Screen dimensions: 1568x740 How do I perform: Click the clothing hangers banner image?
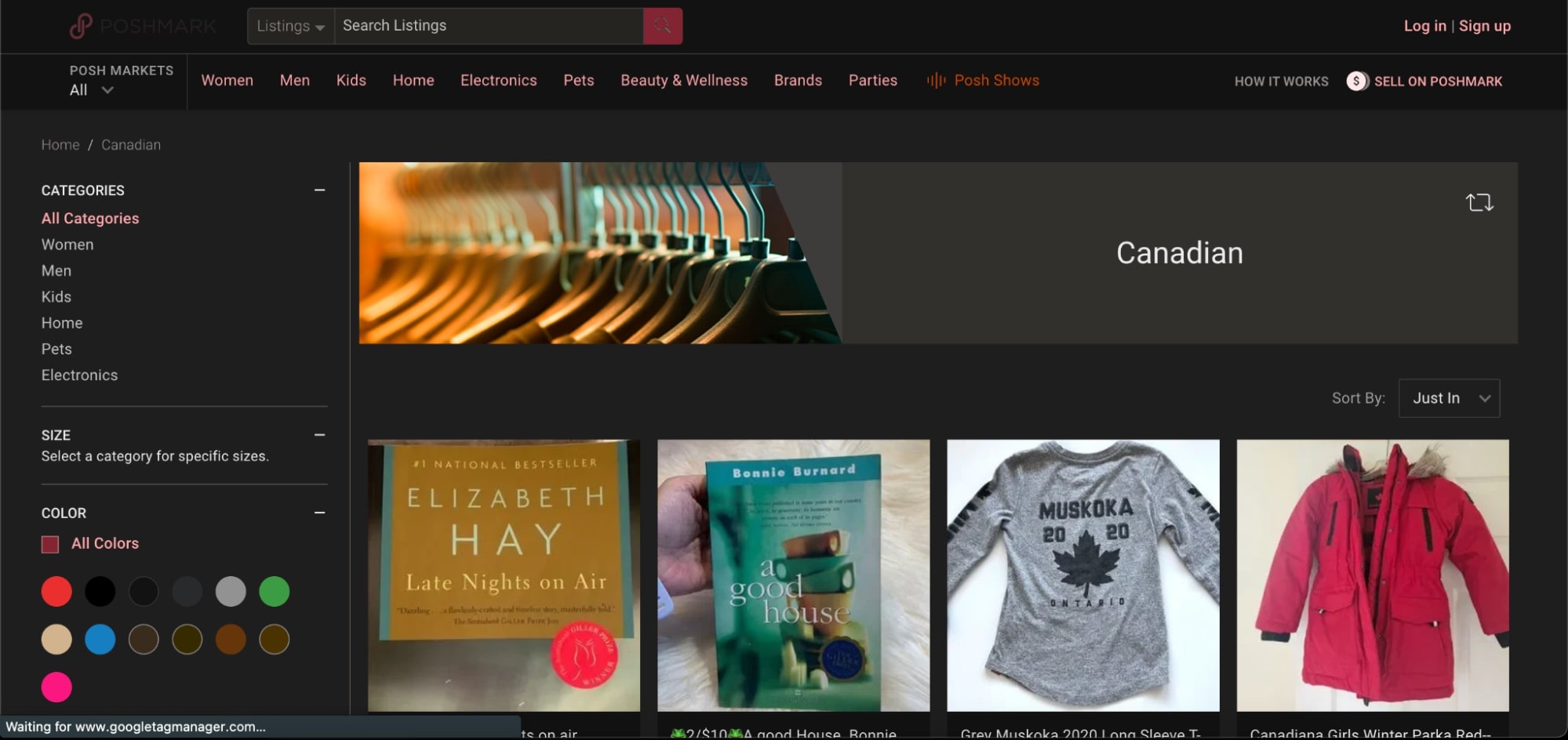click(x=600, y=253)
